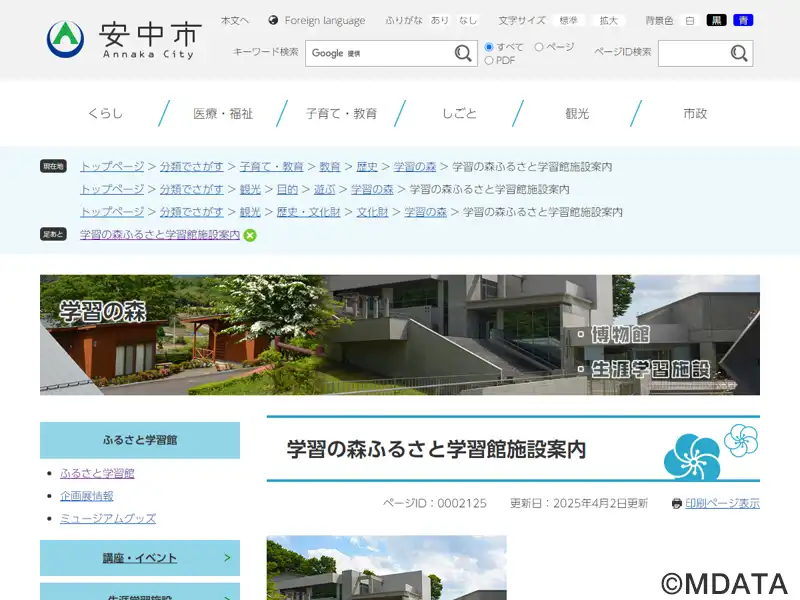Click 文化財 breadcrumb link before 学習の森
The width and height of the screenshot is (800, 600).
pyautogui.click(x=372, y=212)
